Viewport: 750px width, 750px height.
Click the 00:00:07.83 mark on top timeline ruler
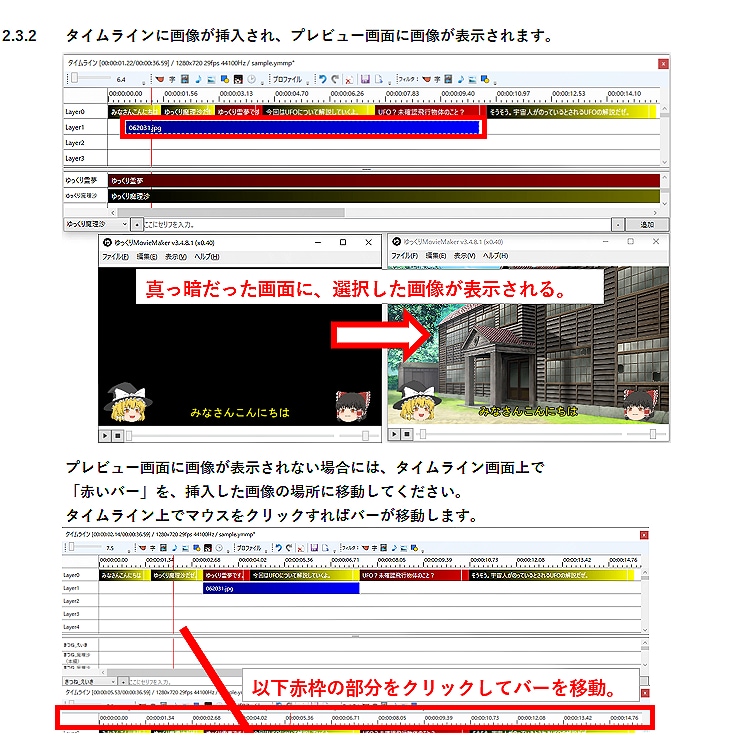[x=402, y=94]
